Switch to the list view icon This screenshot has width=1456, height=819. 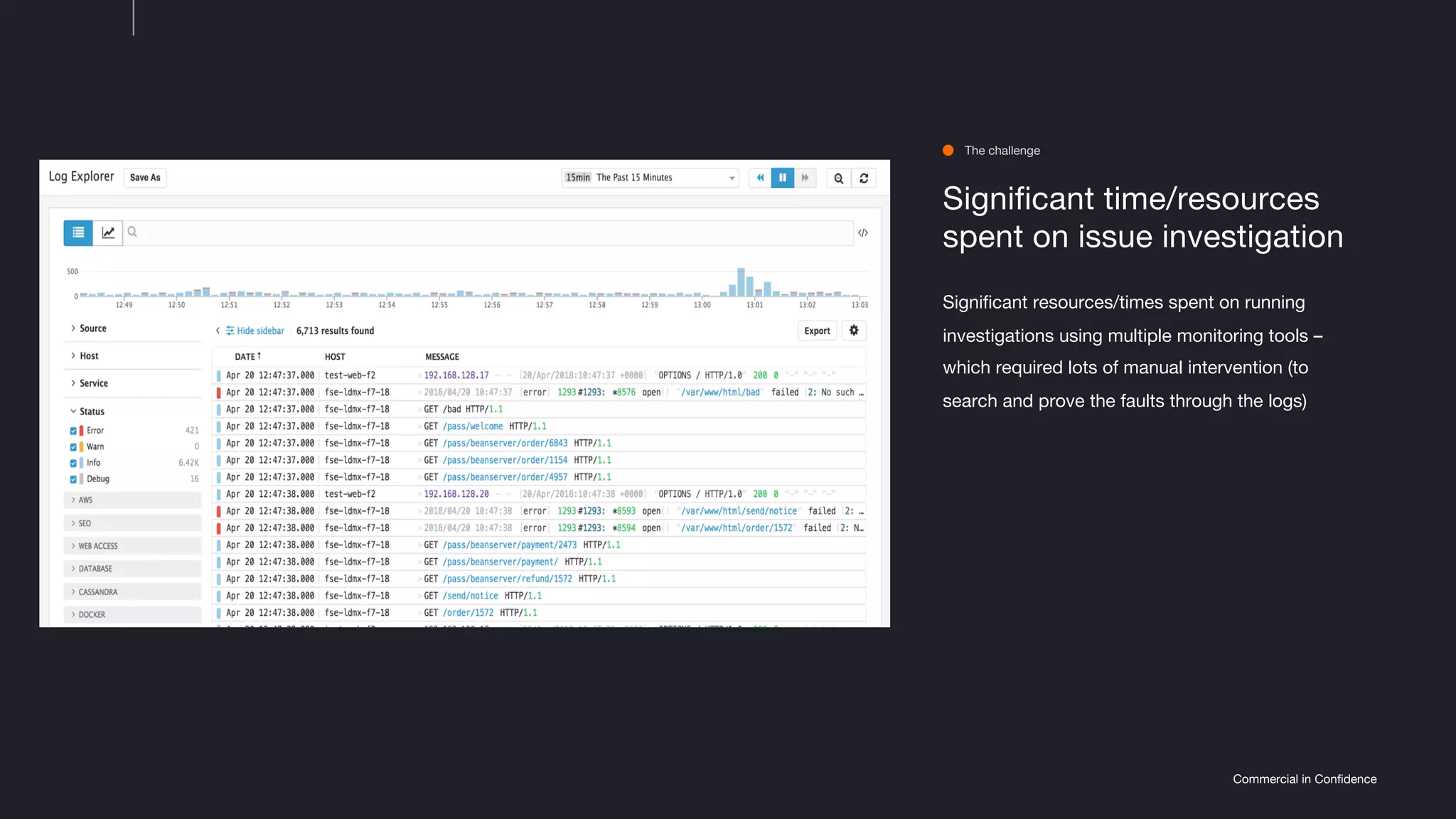click(78, 232)
